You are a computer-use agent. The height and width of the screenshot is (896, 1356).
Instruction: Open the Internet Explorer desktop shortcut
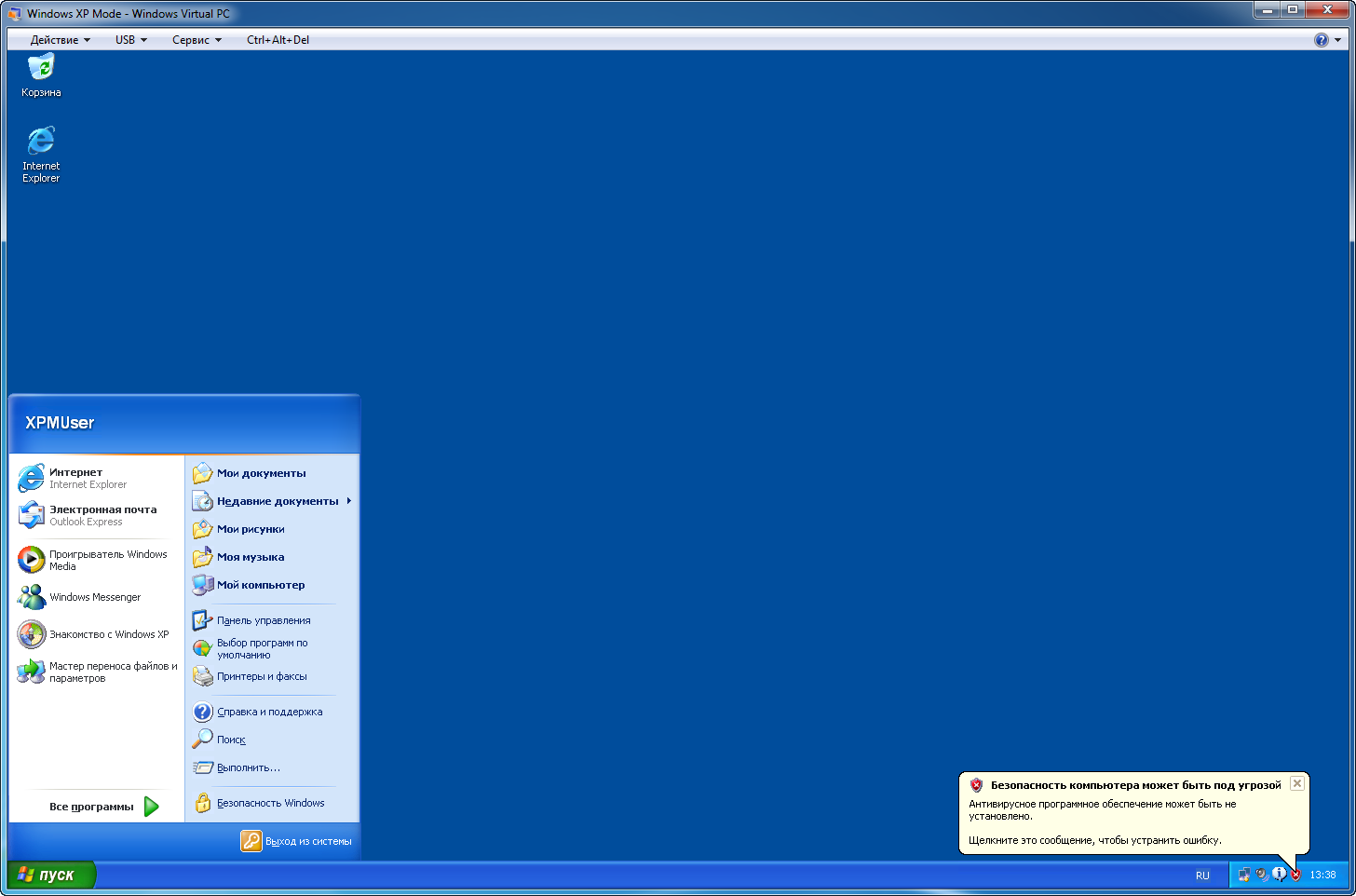coord(41,155)
